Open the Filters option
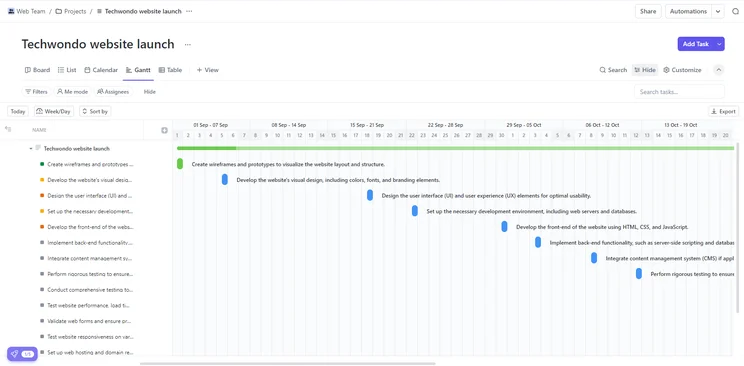The width and height of the screenshot is (744, 366). point(37,92)
